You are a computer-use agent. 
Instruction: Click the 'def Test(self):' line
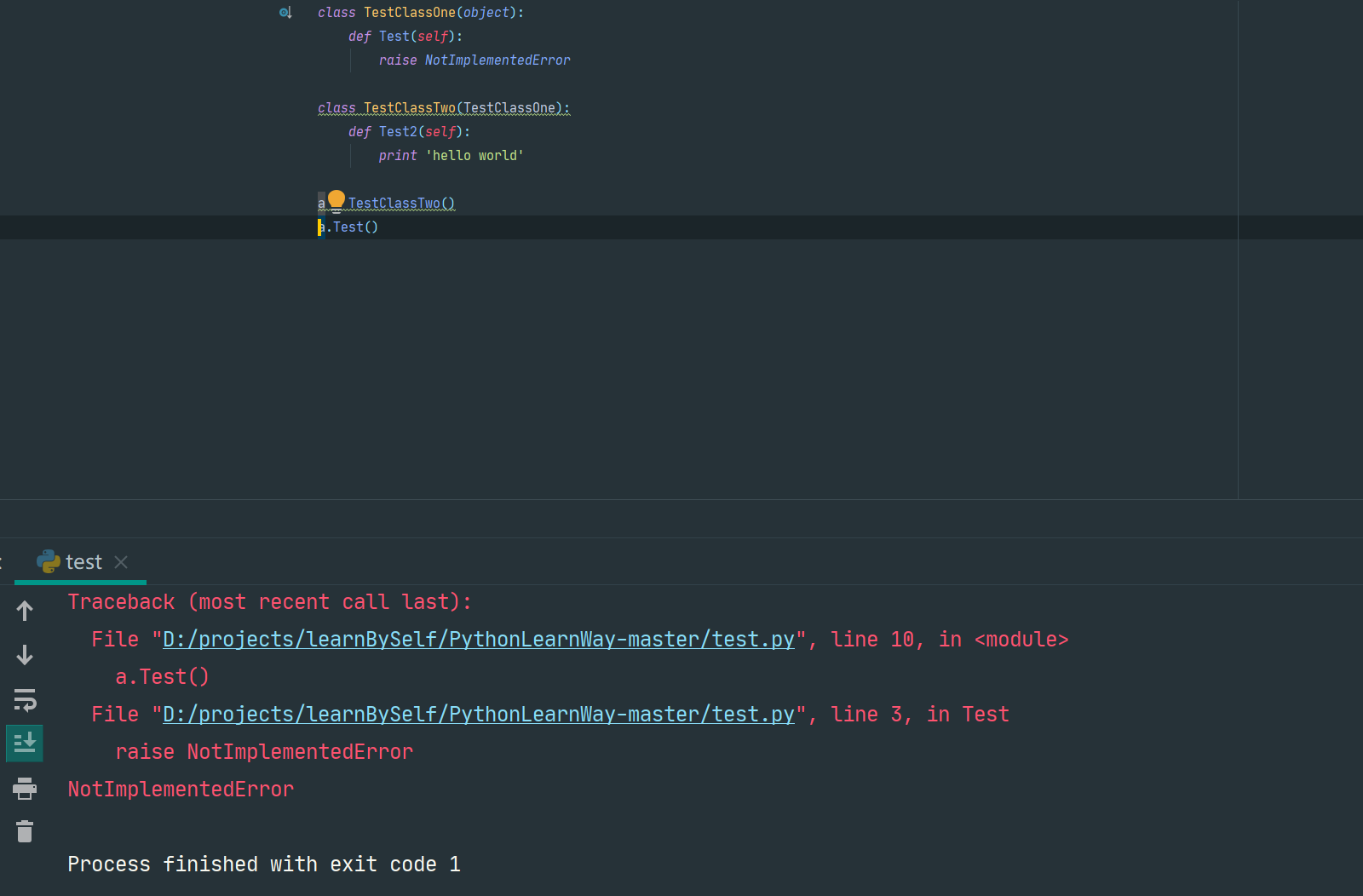tap(405, 37)
